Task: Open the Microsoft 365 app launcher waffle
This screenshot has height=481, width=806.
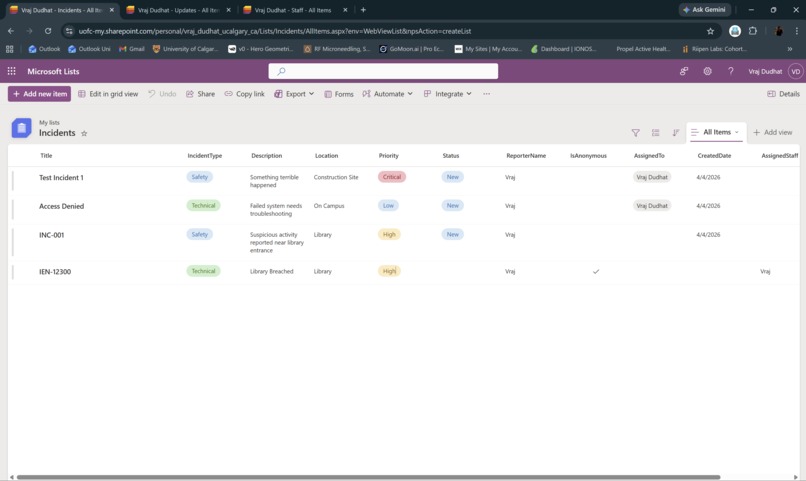Action: pyautogui.click(x=11, y=71)
